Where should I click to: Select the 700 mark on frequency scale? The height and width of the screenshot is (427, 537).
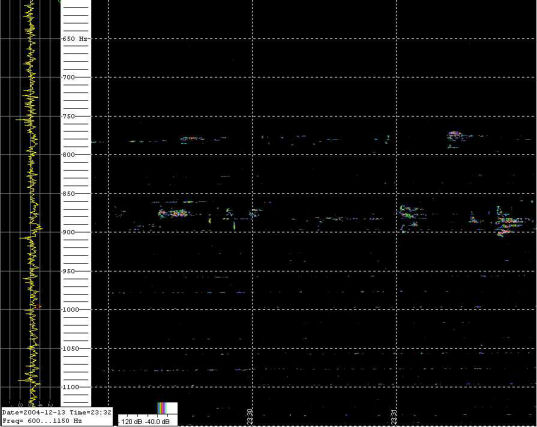[68, 77]
